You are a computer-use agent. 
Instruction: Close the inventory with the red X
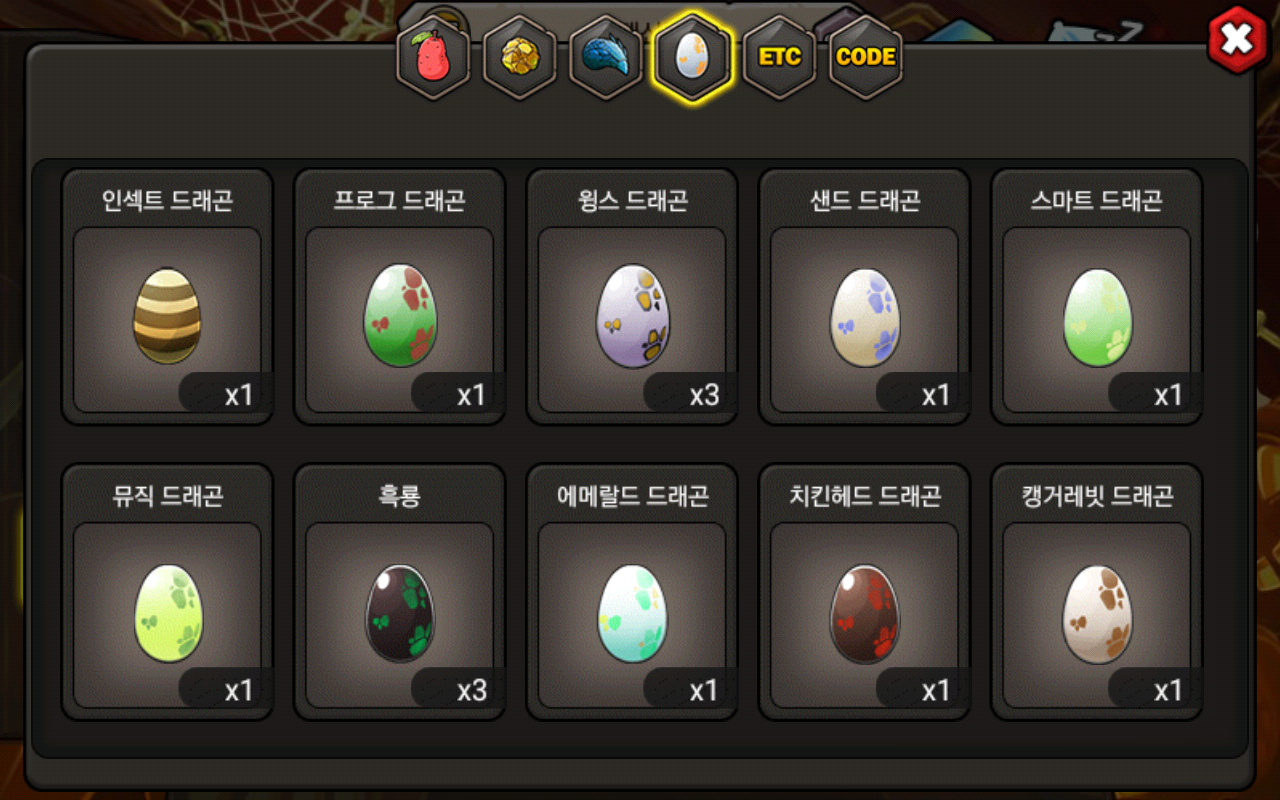tap(1237, 40)
